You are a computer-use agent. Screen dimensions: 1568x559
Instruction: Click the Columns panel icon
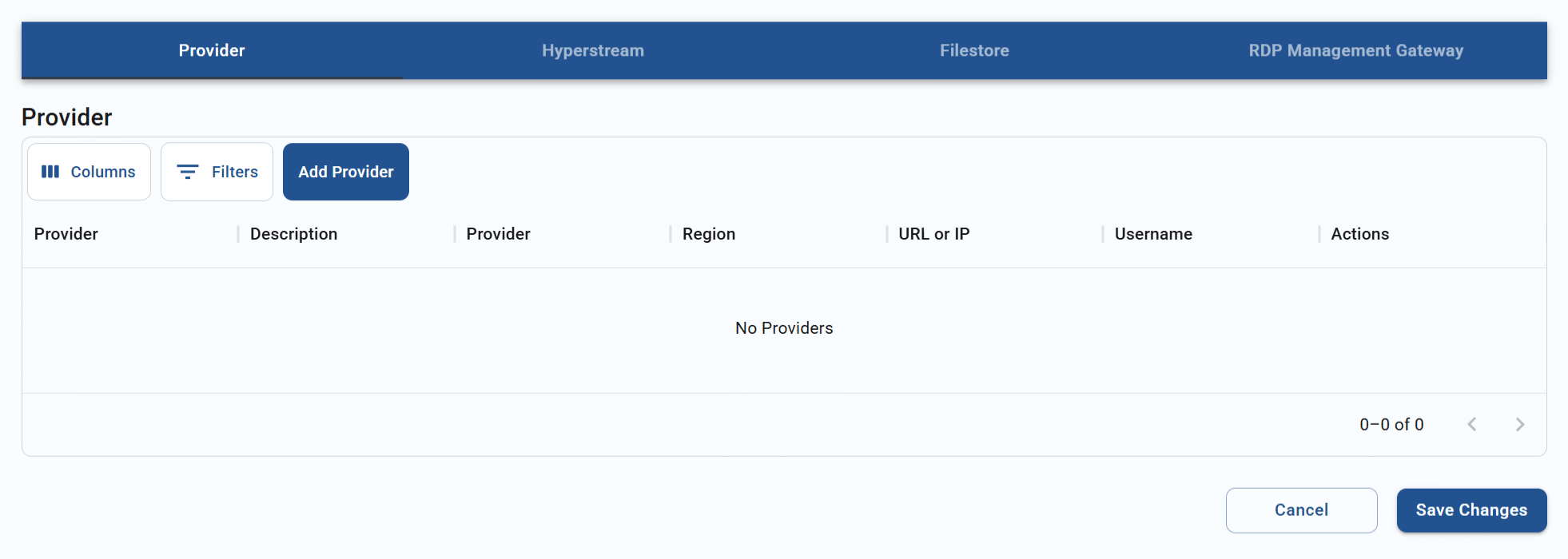click(51, 171)
